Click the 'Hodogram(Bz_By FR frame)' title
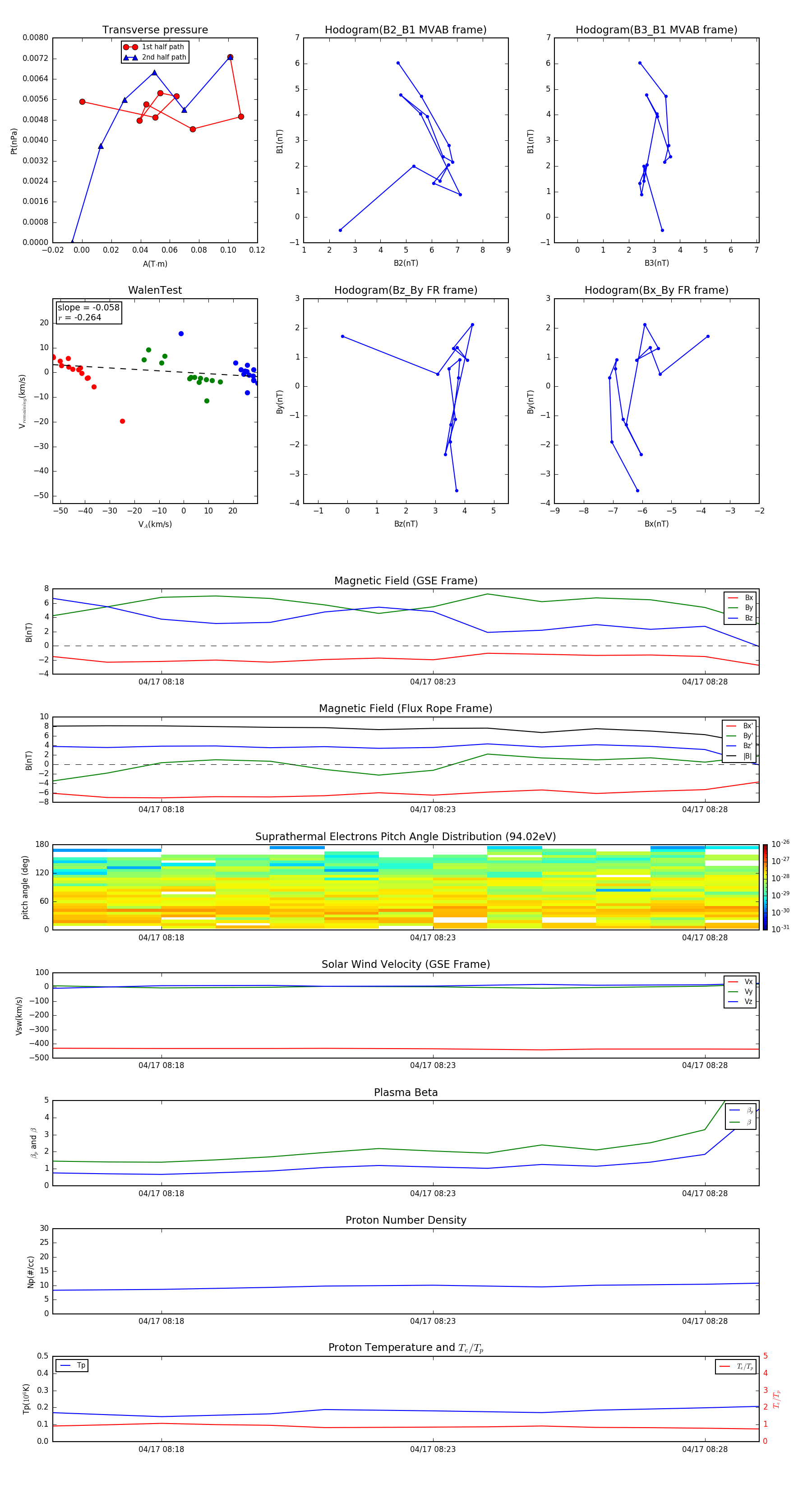Viewport: 812px width, 1489px height. pos(406,290)
